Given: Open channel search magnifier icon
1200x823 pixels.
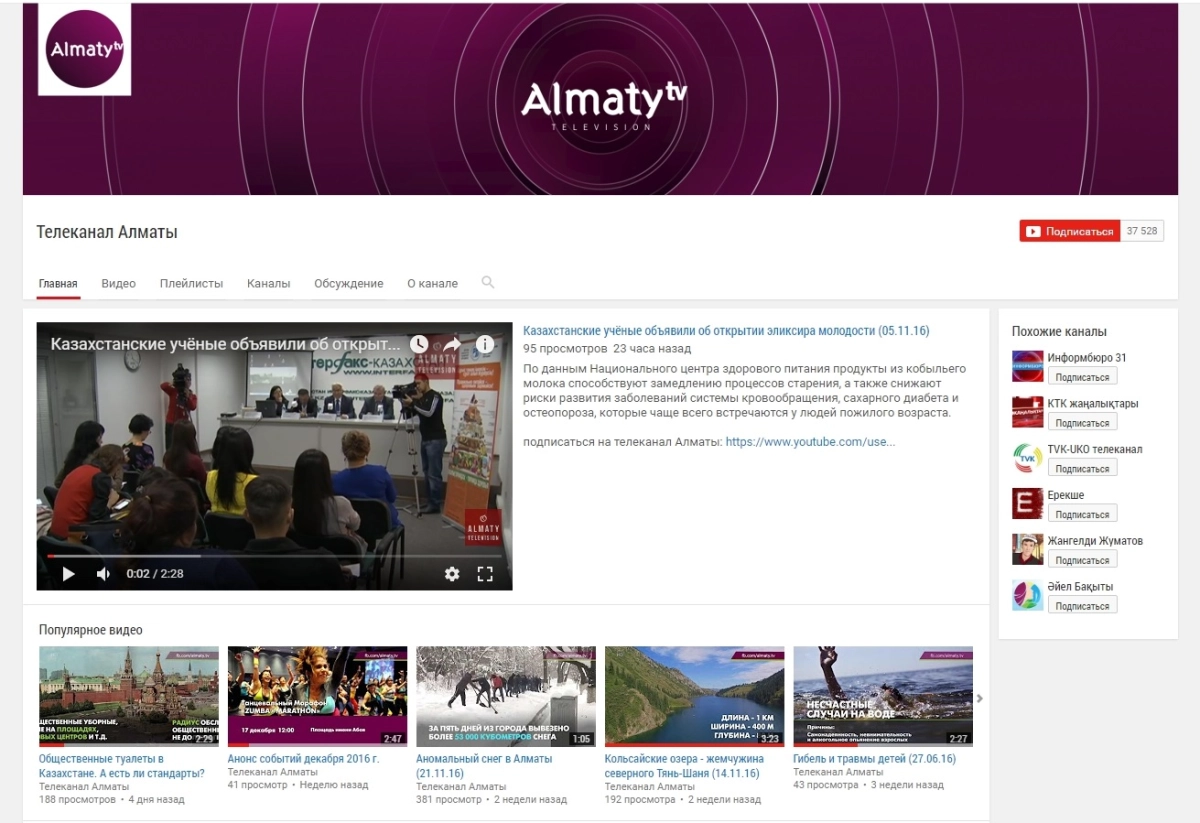Looking at the screenshot, I should [x=488, y=283].
